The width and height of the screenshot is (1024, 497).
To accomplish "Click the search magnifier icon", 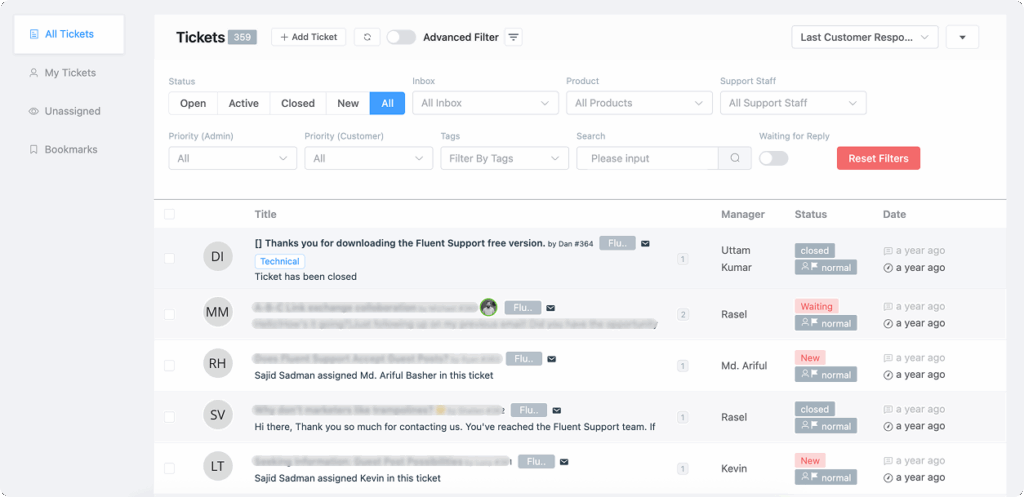I will [735, 158].
